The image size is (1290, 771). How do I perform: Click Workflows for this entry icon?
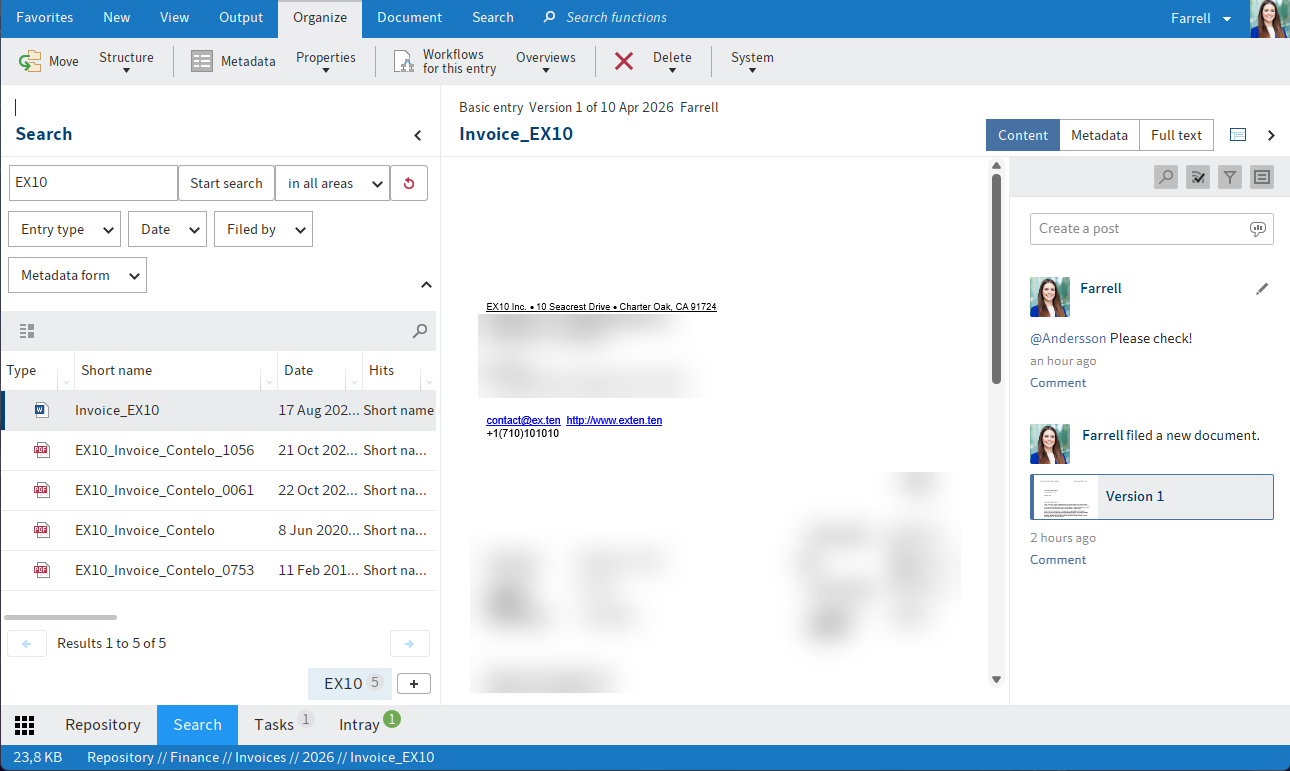coord(404,61)
